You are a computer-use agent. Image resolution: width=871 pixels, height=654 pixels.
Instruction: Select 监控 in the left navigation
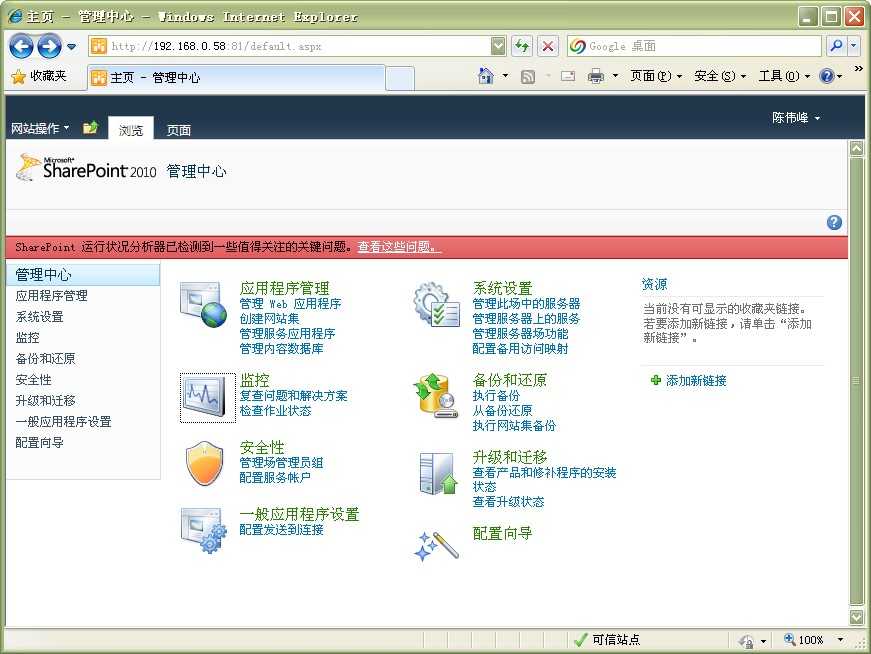click(27, 337)
